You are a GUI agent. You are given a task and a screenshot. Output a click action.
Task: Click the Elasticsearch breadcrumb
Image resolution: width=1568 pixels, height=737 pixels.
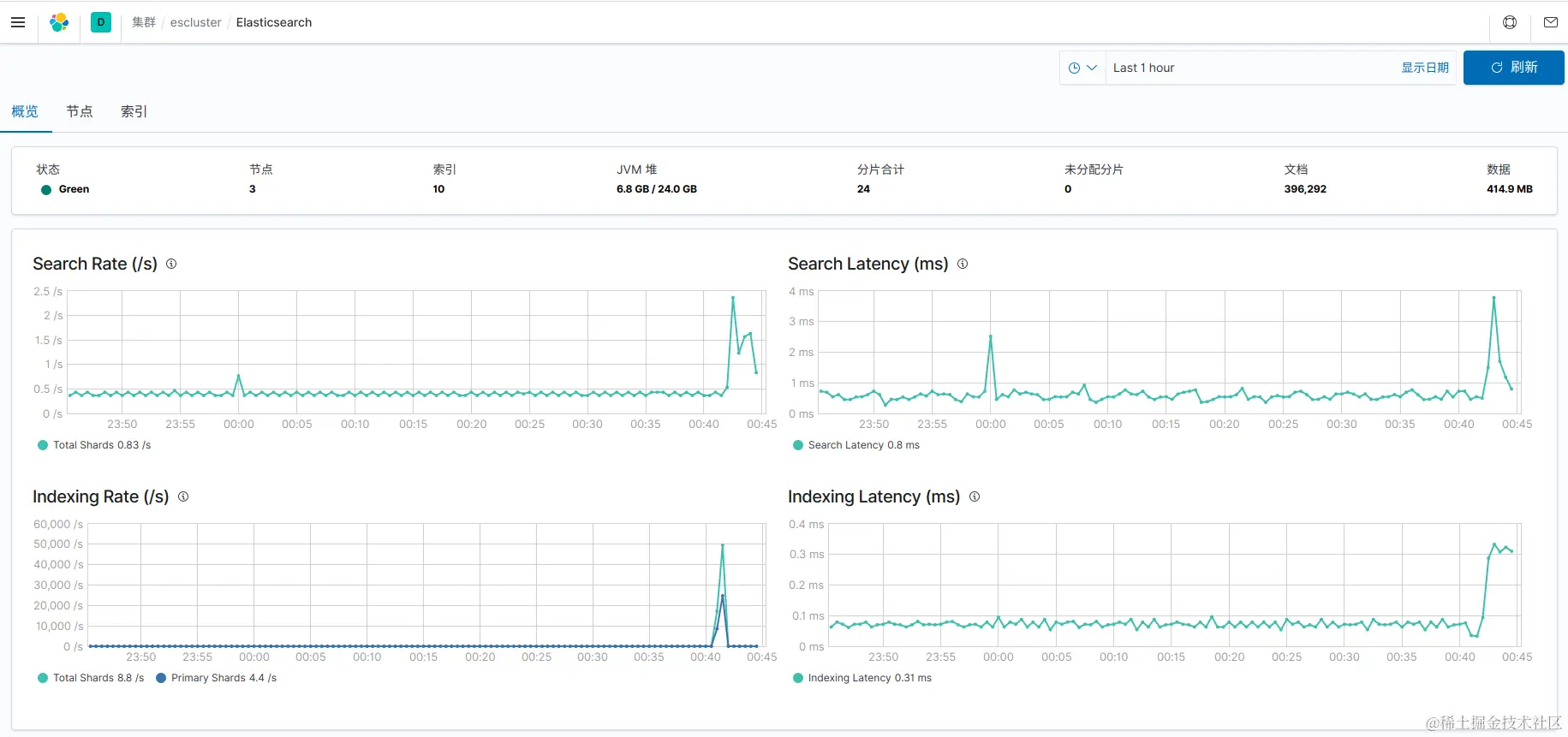[x=274, y=22]
